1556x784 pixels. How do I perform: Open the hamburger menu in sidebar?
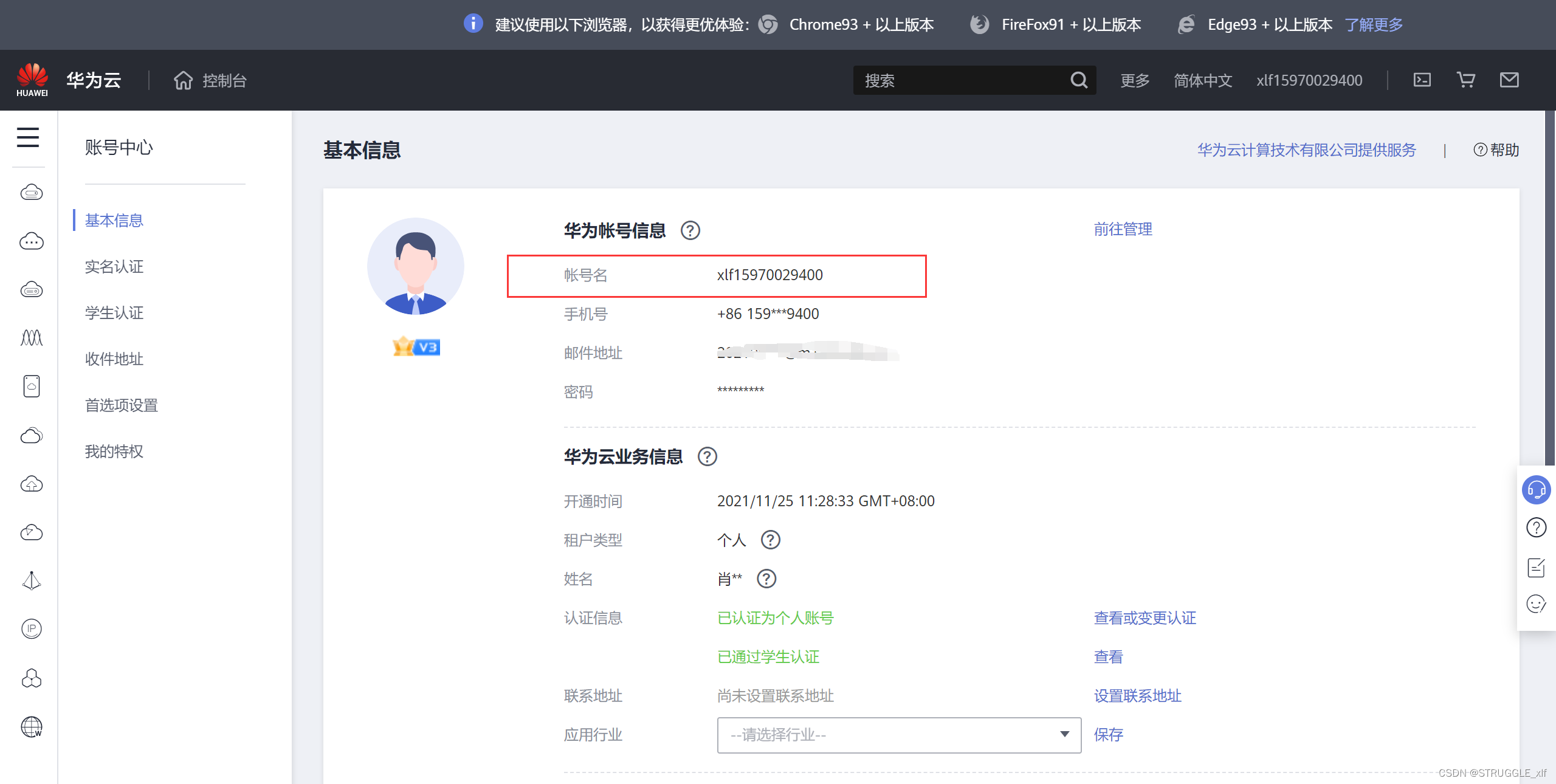(28, 137)
